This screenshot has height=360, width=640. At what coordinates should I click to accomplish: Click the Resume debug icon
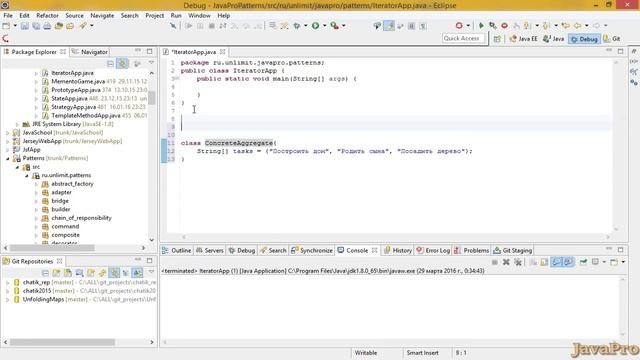click(189, 26)
